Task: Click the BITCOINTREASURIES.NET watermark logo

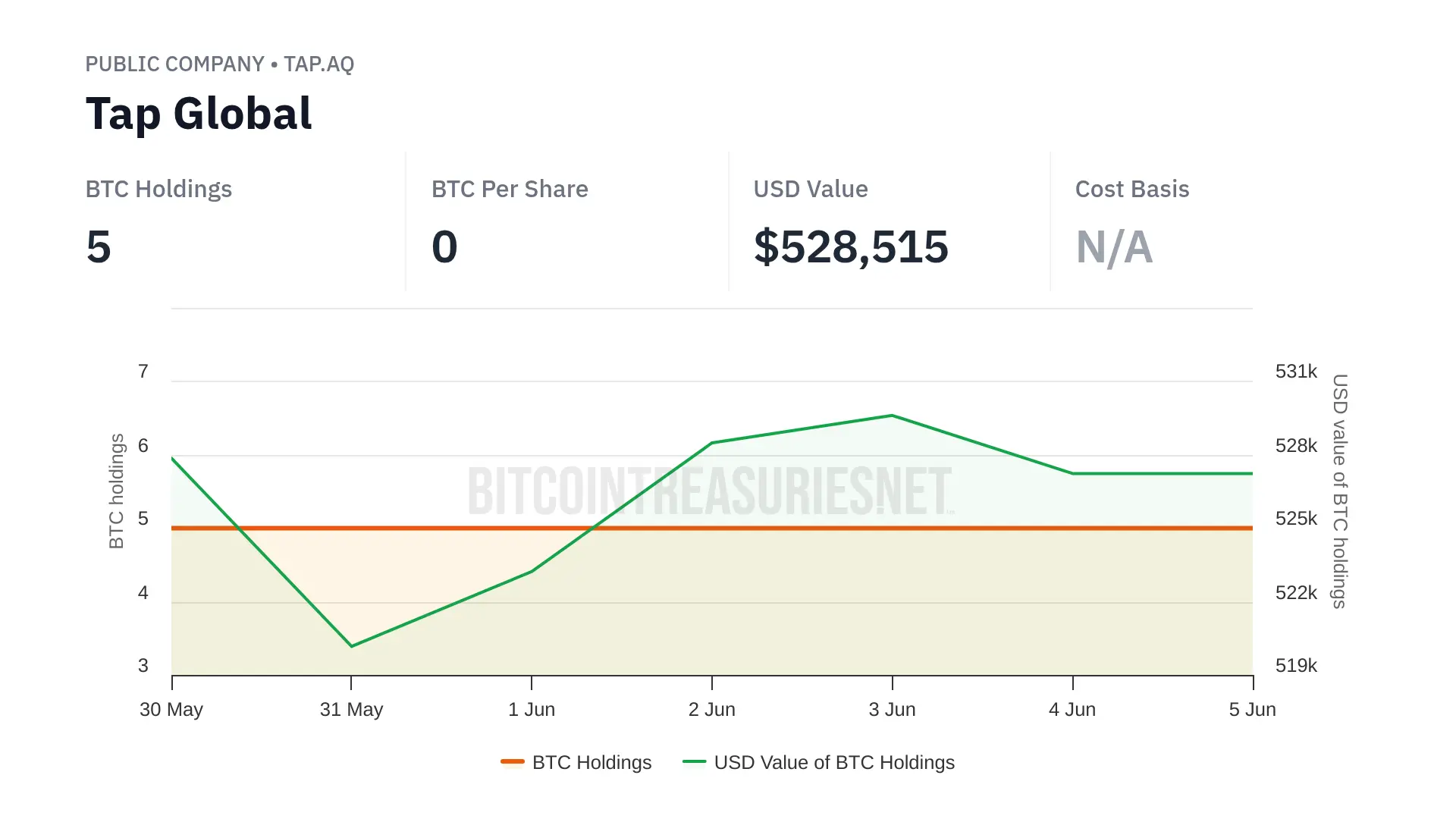Action: (710, 491)
